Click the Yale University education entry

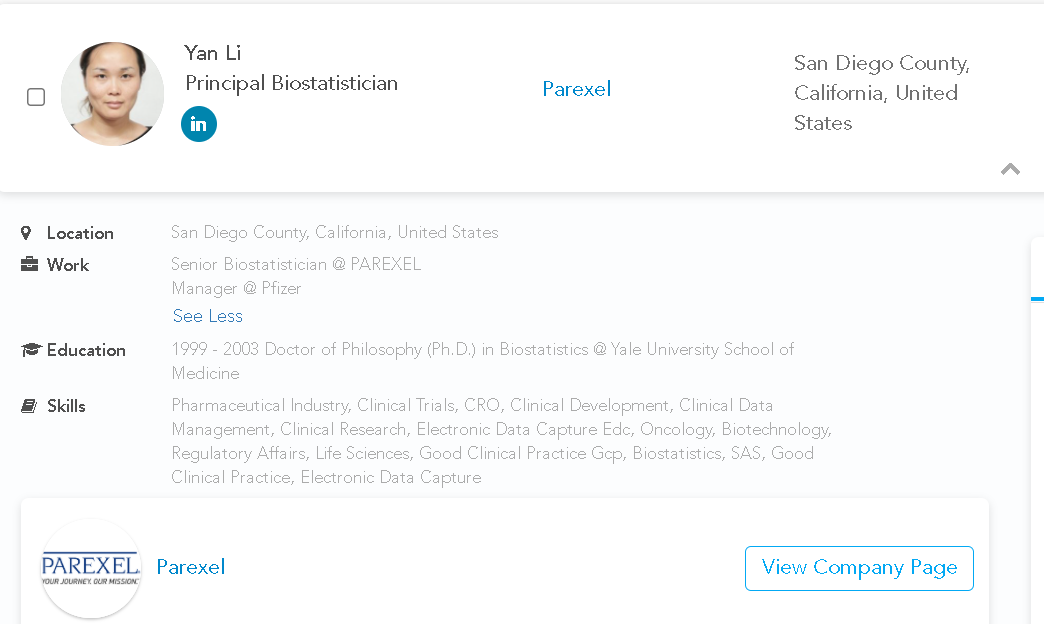click(x=483, y=361)
